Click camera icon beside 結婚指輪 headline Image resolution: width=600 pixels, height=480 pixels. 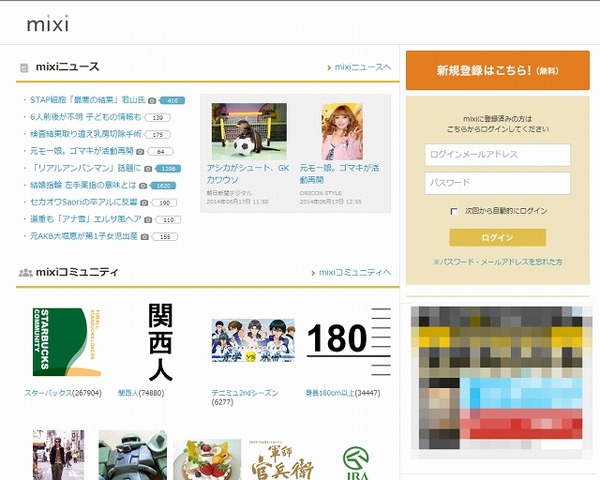tap(143, 186)
